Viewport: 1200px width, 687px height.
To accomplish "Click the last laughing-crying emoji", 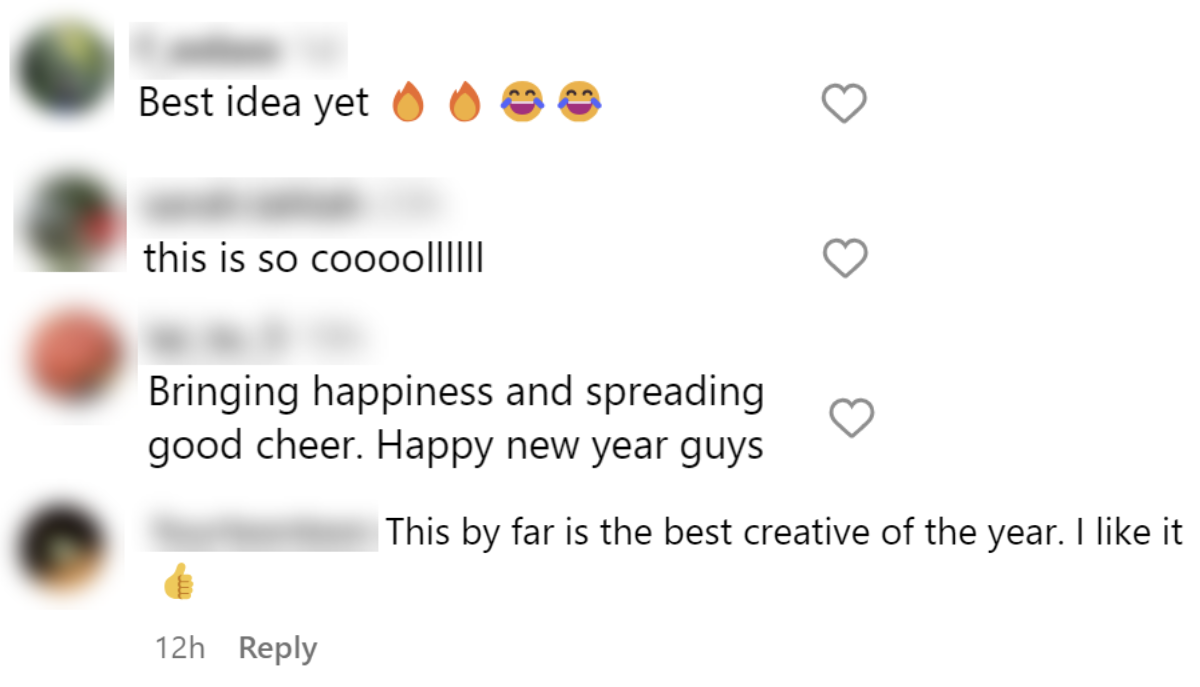I will pyautogui.click(x=578, y=103).
